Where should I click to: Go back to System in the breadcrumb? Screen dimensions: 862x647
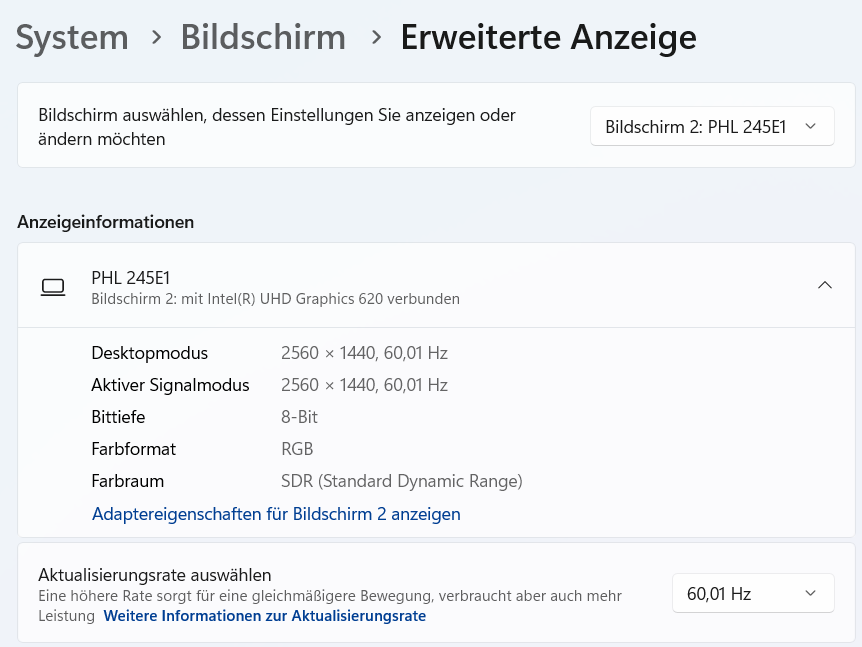coord(72,37)
